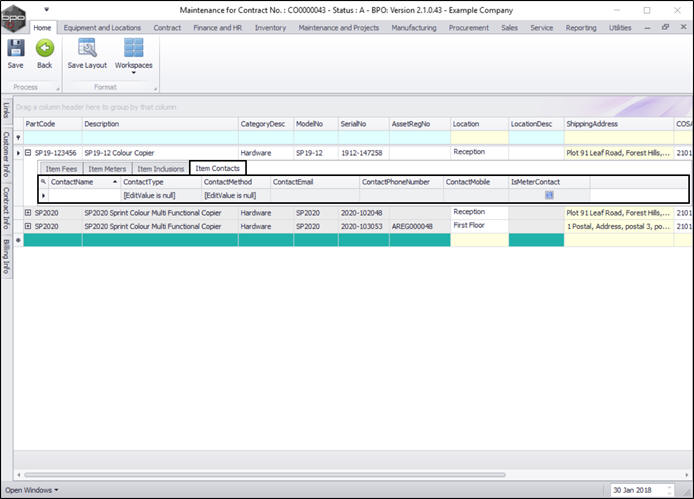Screen dimensions: 694x499
Task: Click the AREG000048 asset register cell
Action: [420, 226]
